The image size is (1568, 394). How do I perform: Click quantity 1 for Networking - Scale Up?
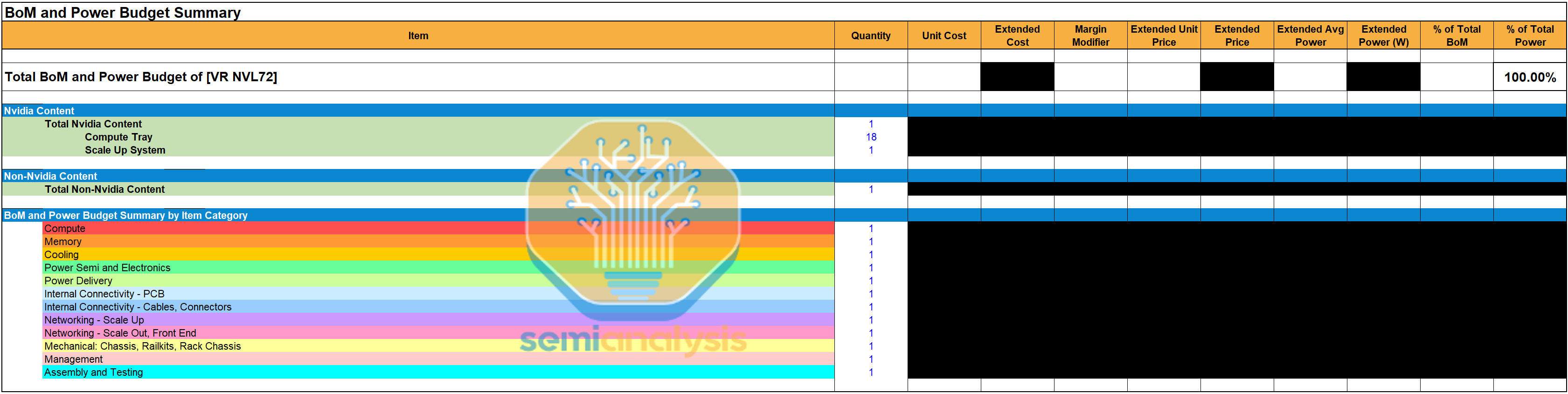(x=870, y=320)
